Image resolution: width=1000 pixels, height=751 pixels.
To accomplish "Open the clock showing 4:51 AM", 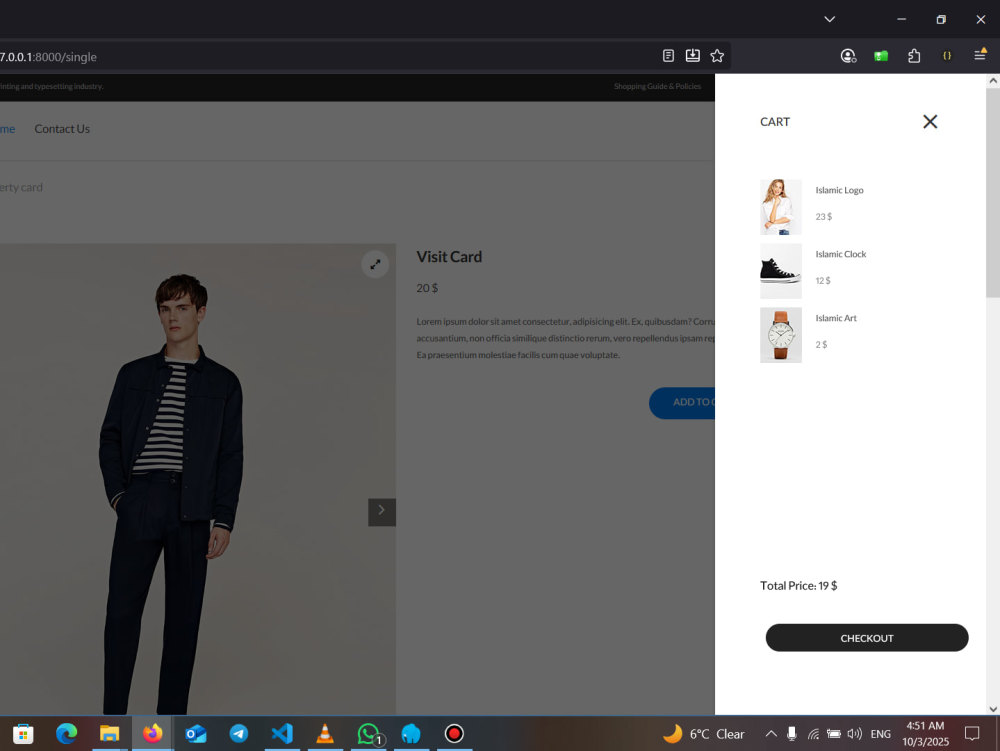I will pyautogui.click(x=925, y=734).
